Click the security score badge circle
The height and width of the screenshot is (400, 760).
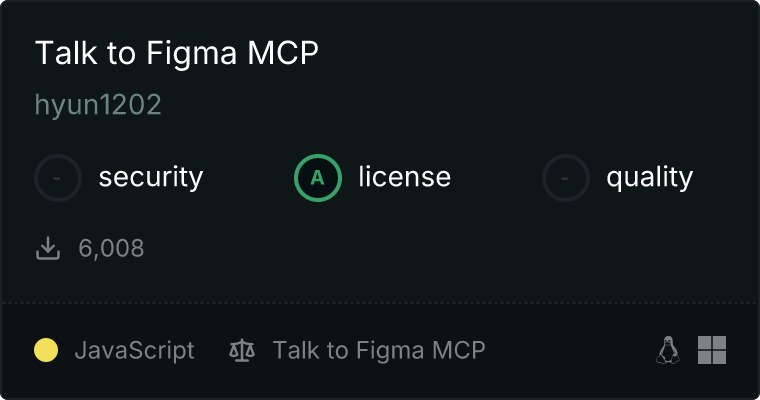tap(58, 178)
